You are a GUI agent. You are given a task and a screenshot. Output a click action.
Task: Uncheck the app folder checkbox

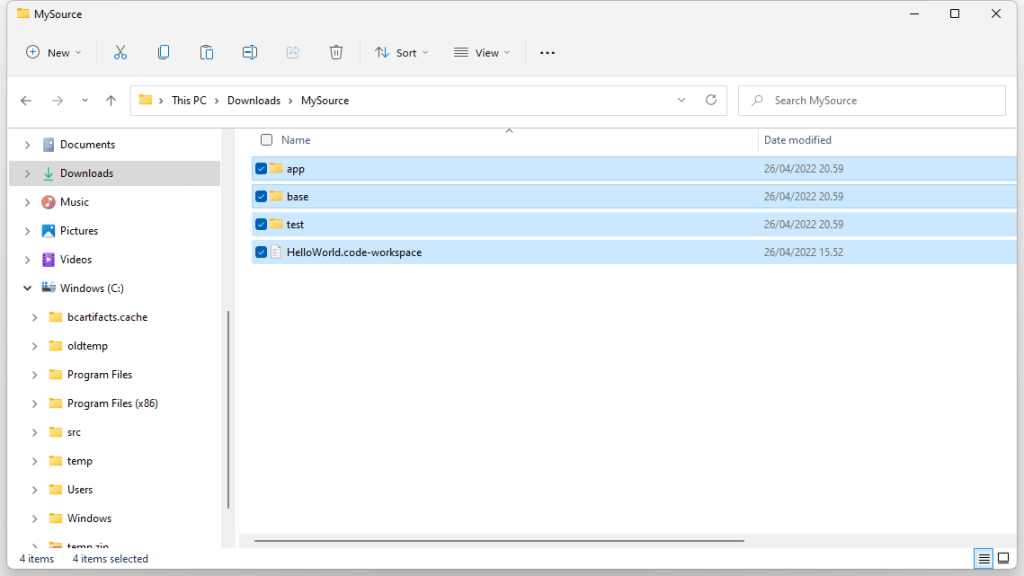tap(261, 169)
